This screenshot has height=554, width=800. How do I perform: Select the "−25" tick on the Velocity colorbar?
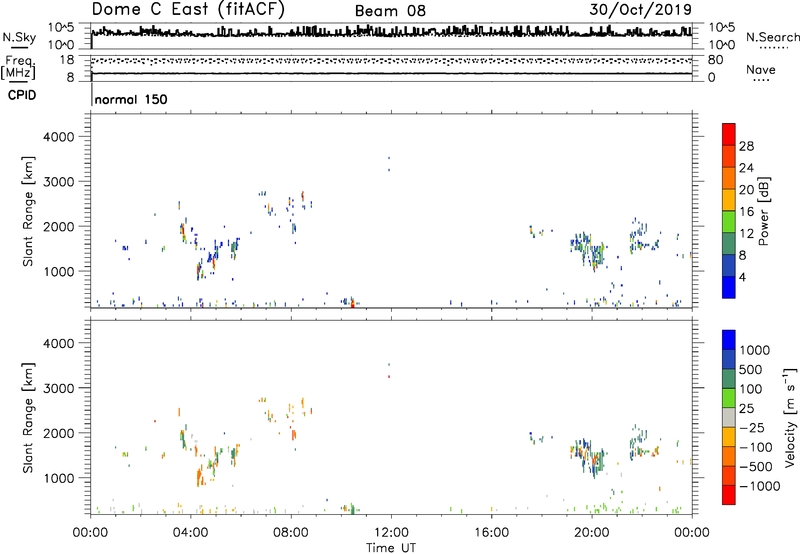(x=752, y=427)
